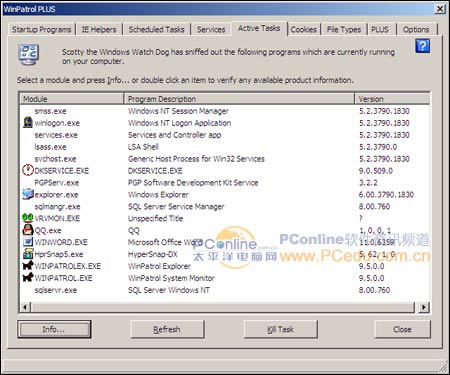The image size is (450, 375).
Task: Click the Kill Task button
Action: click(x=280, y=329)
